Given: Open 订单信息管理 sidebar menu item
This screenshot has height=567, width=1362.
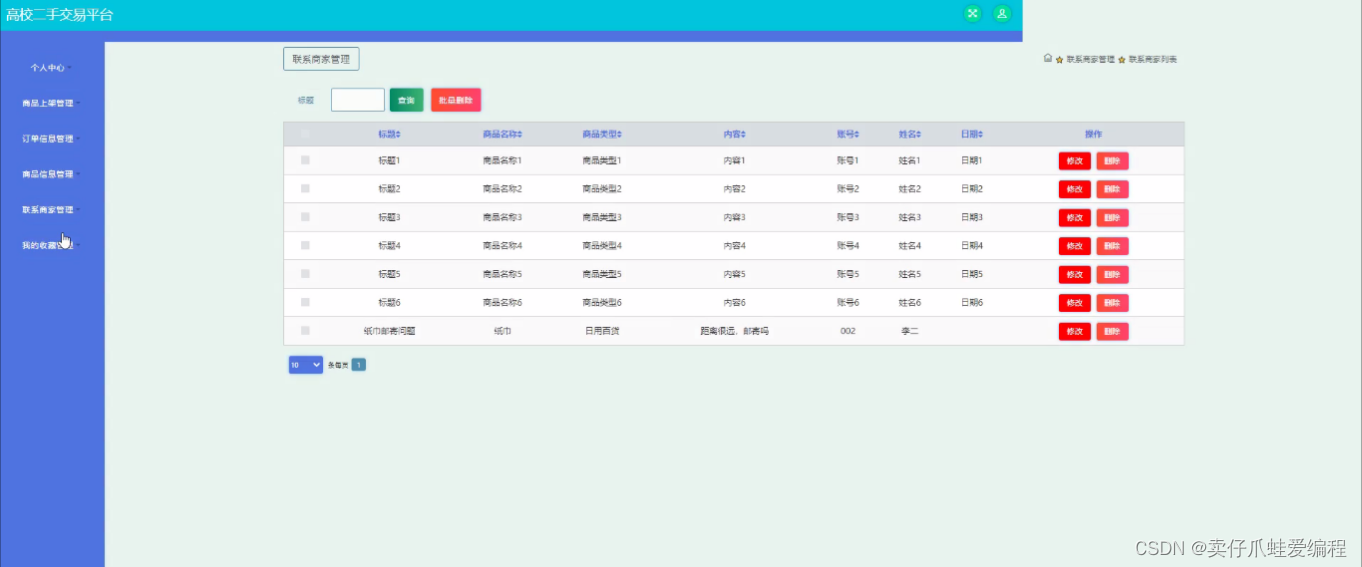Looking at the screenshot, I should pos(48,139).
